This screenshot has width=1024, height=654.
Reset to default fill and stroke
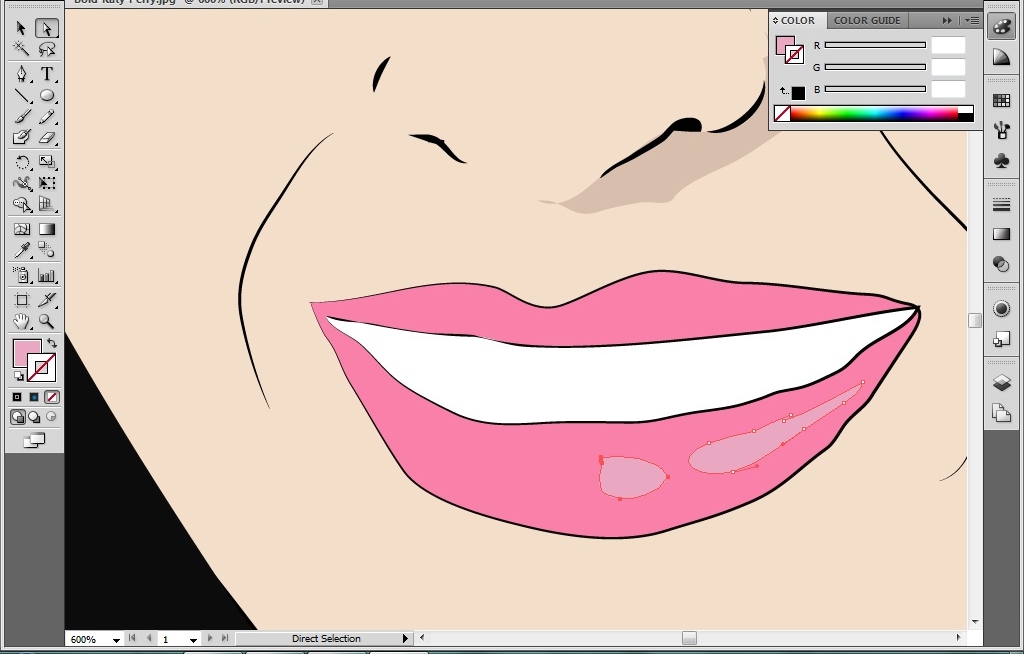[18, 376]
